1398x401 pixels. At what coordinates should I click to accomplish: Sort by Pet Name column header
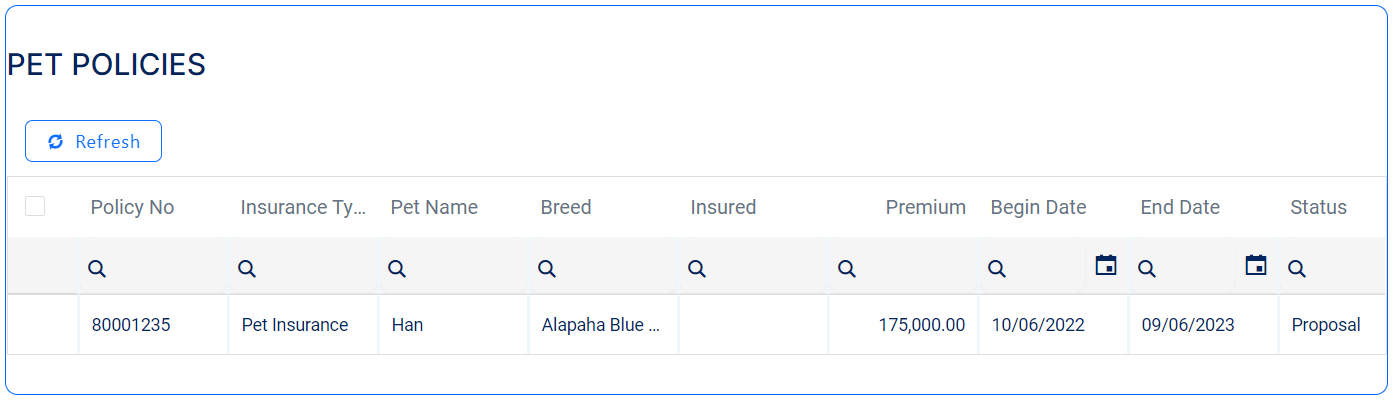pos(434,207)
